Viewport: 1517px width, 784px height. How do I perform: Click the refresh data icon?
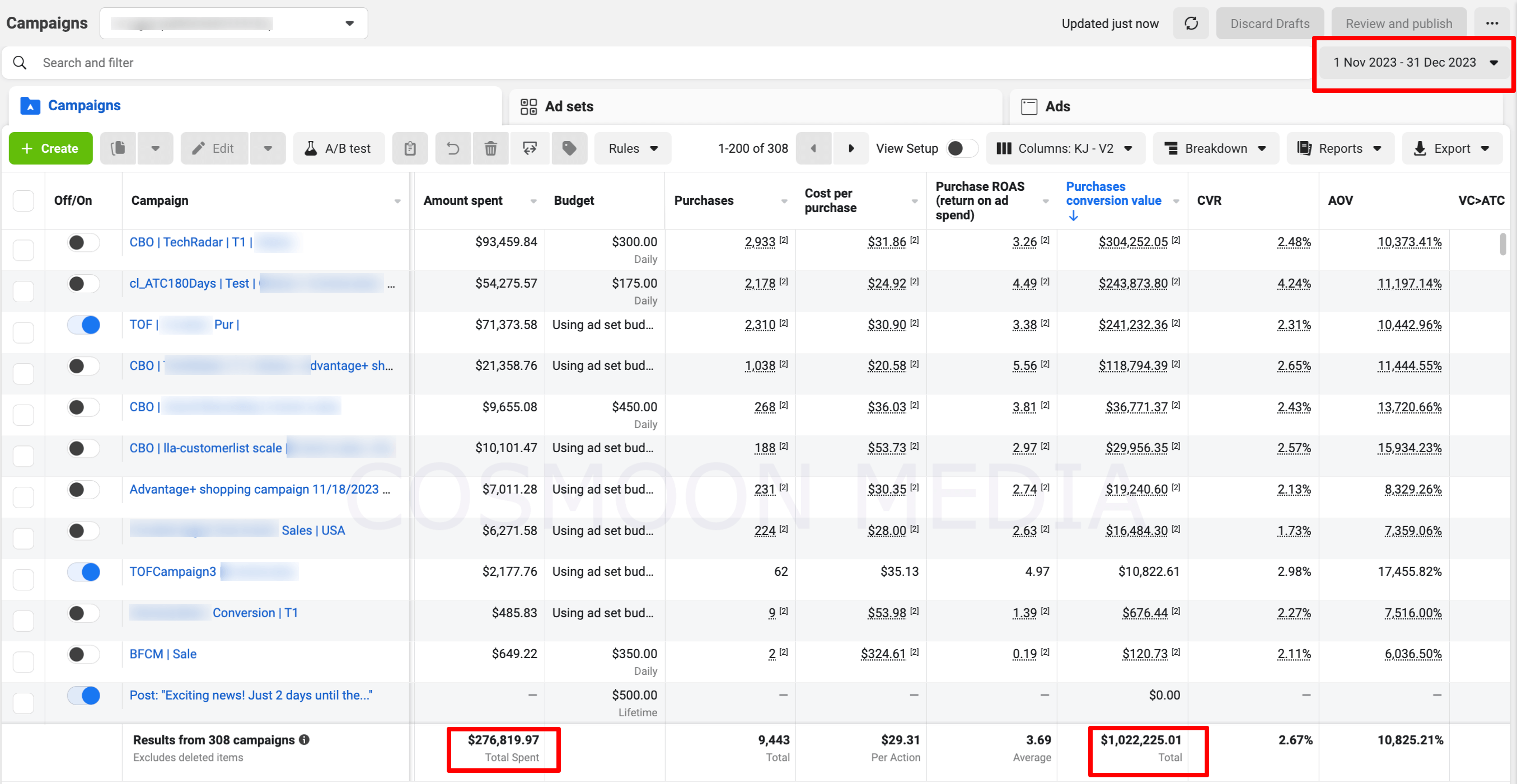pyautogui.click(x=1190, y=24)
